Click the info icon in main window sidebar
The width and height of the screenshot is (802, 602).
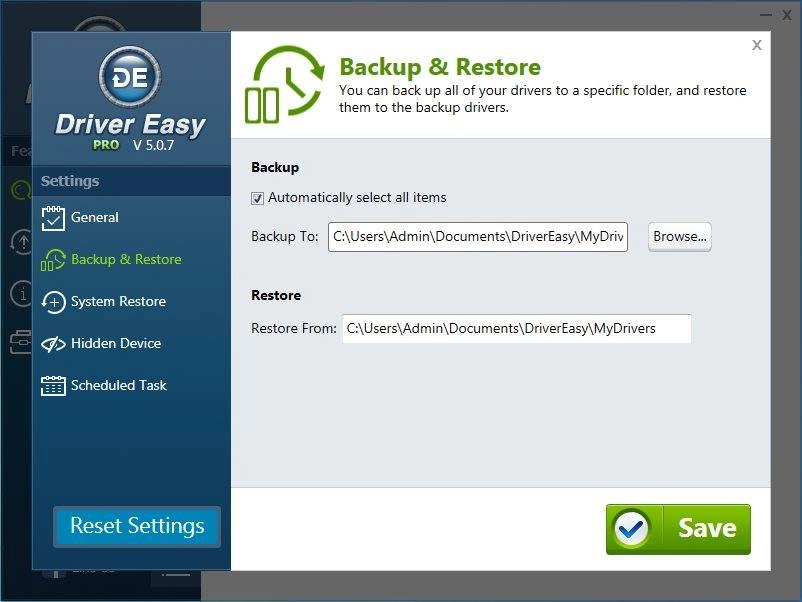[x=21, y=294]
